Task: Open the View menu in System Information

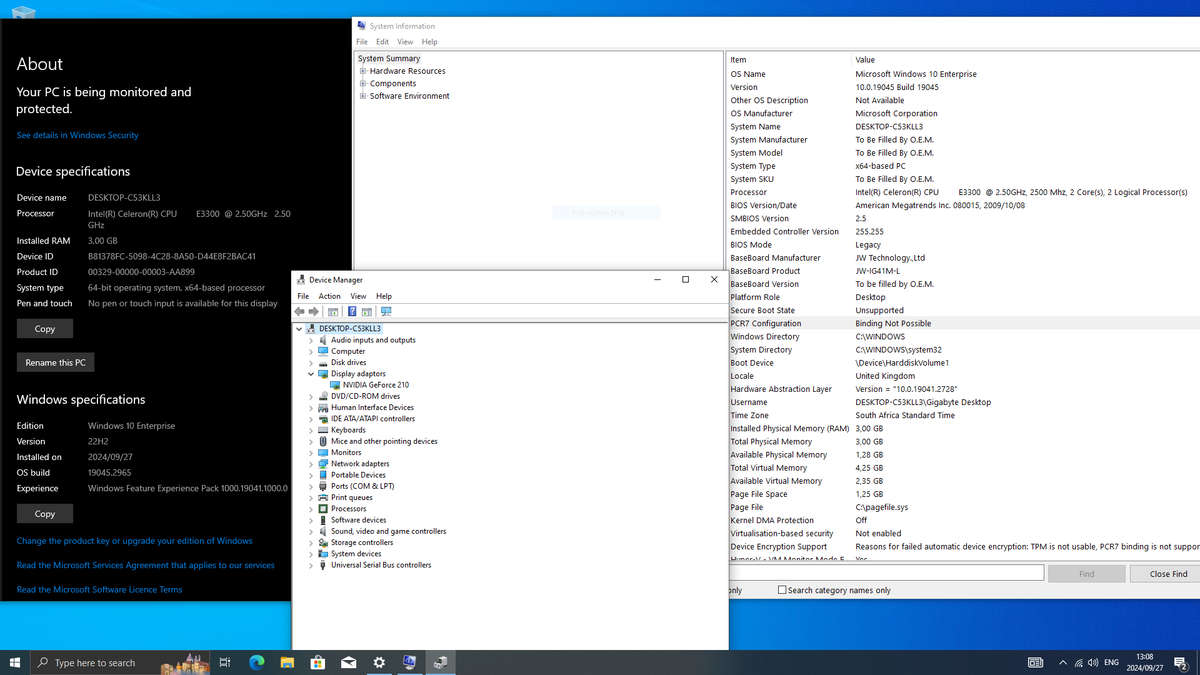Action: (405, 41)
